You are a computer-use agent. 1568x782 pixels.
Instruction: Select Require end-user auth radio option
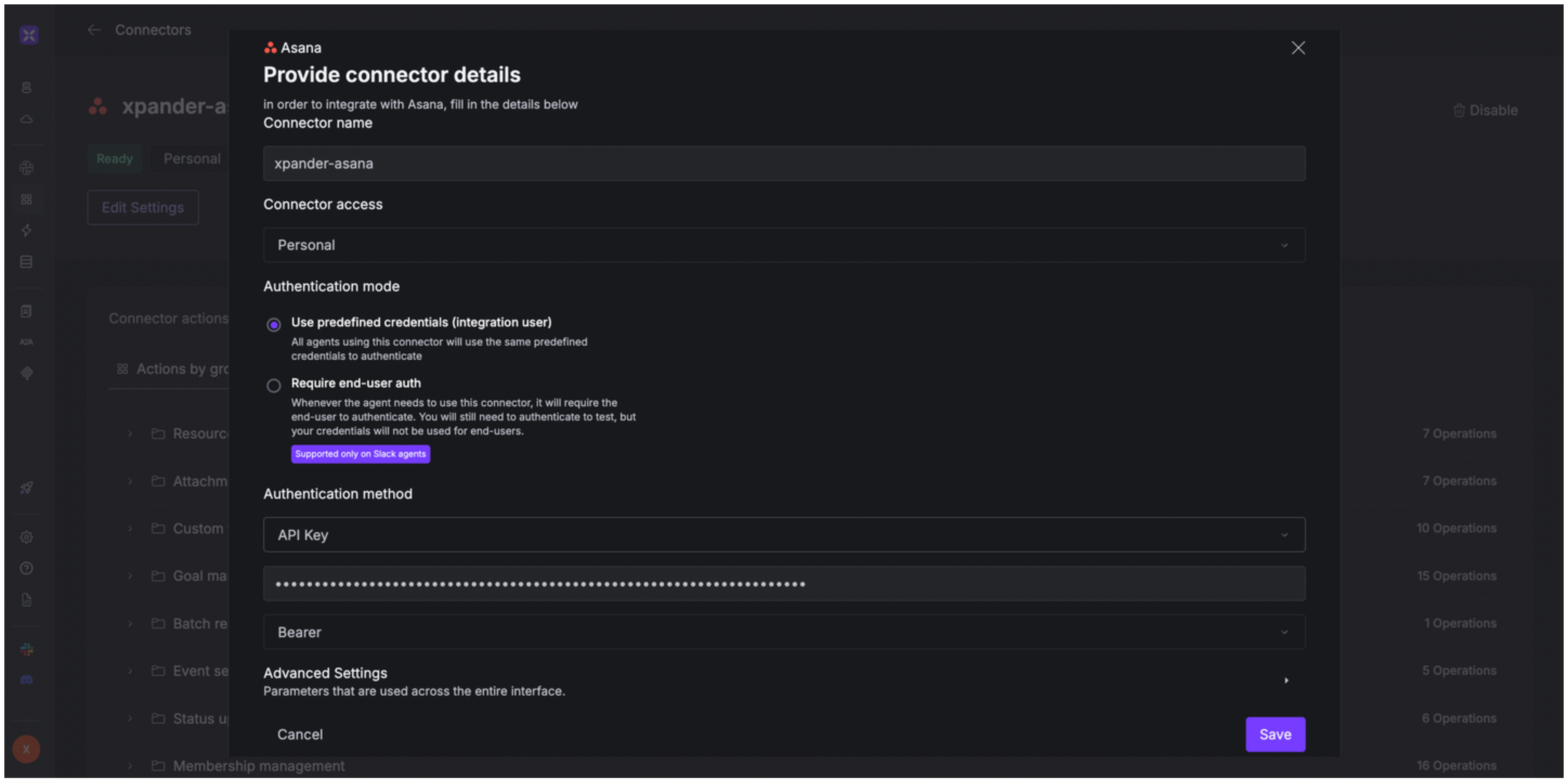(274, 386)
